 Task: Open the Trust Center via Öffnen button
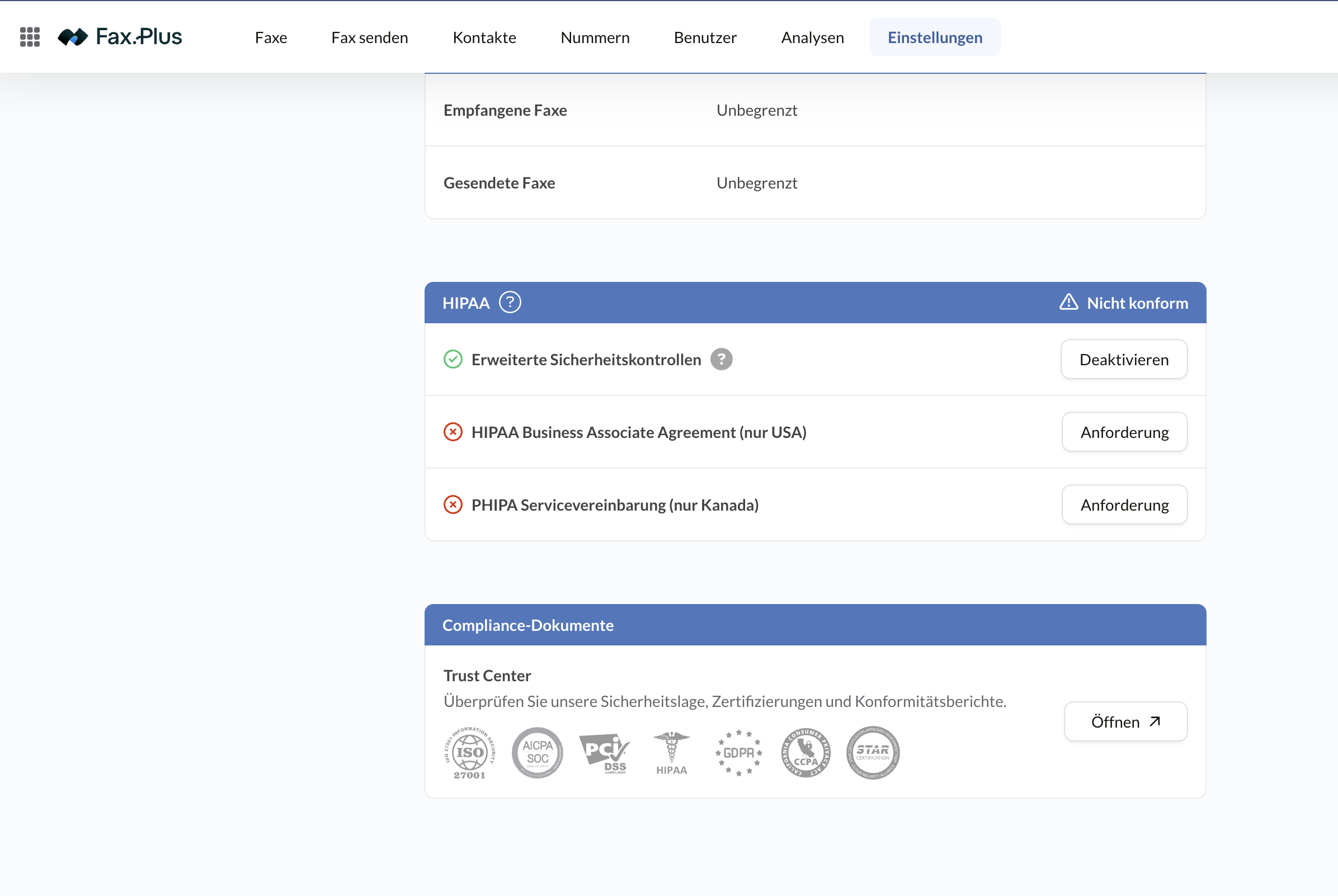point(1125,721)
